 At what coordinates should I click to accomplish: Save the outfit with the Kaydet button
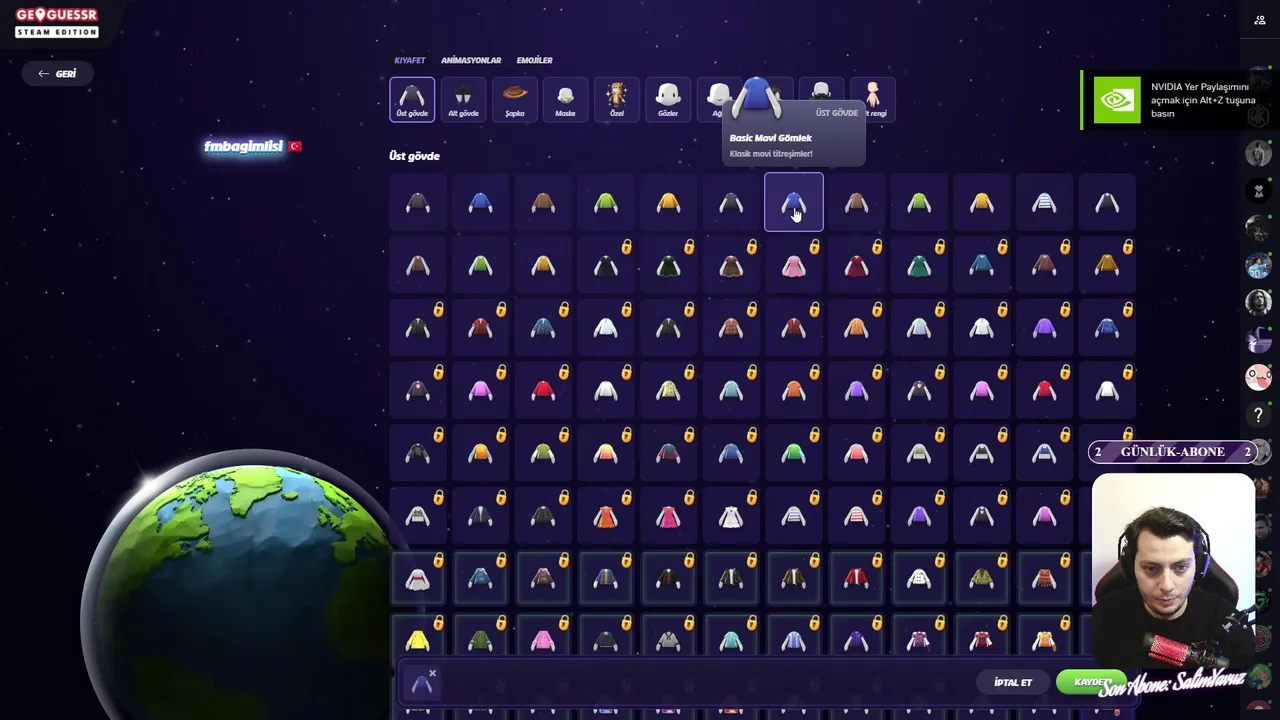1091,682
